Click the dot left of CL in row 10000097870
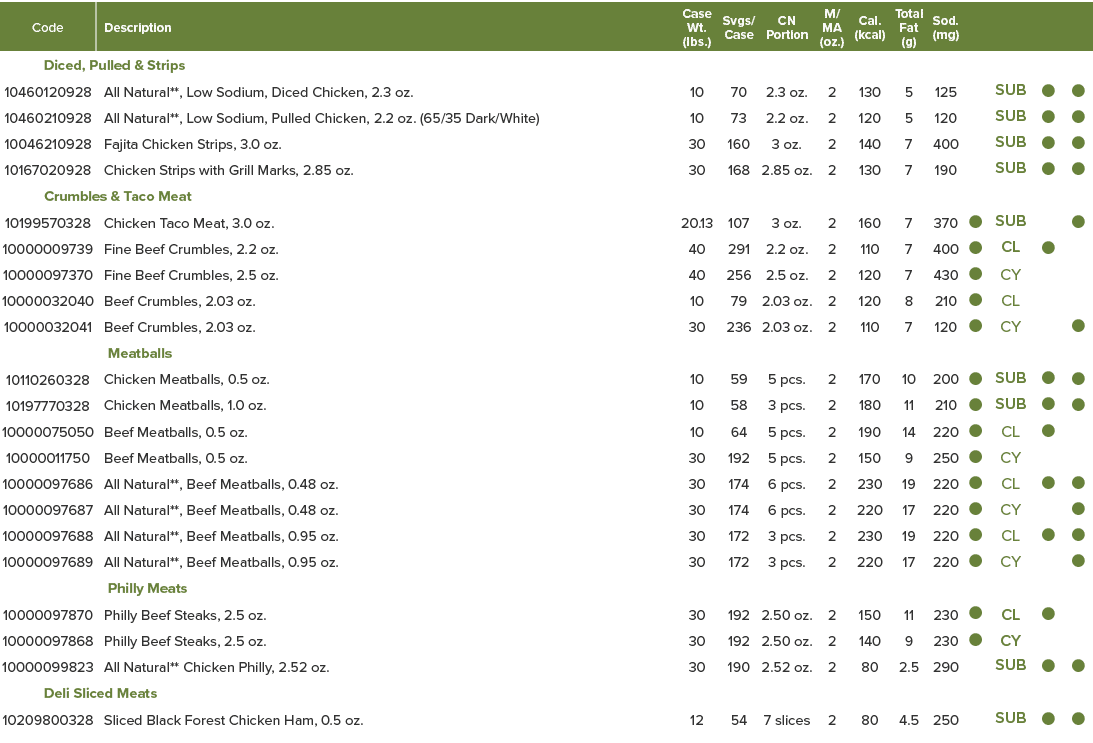This screenshot has width=1093, height=743. pos(975,614)
